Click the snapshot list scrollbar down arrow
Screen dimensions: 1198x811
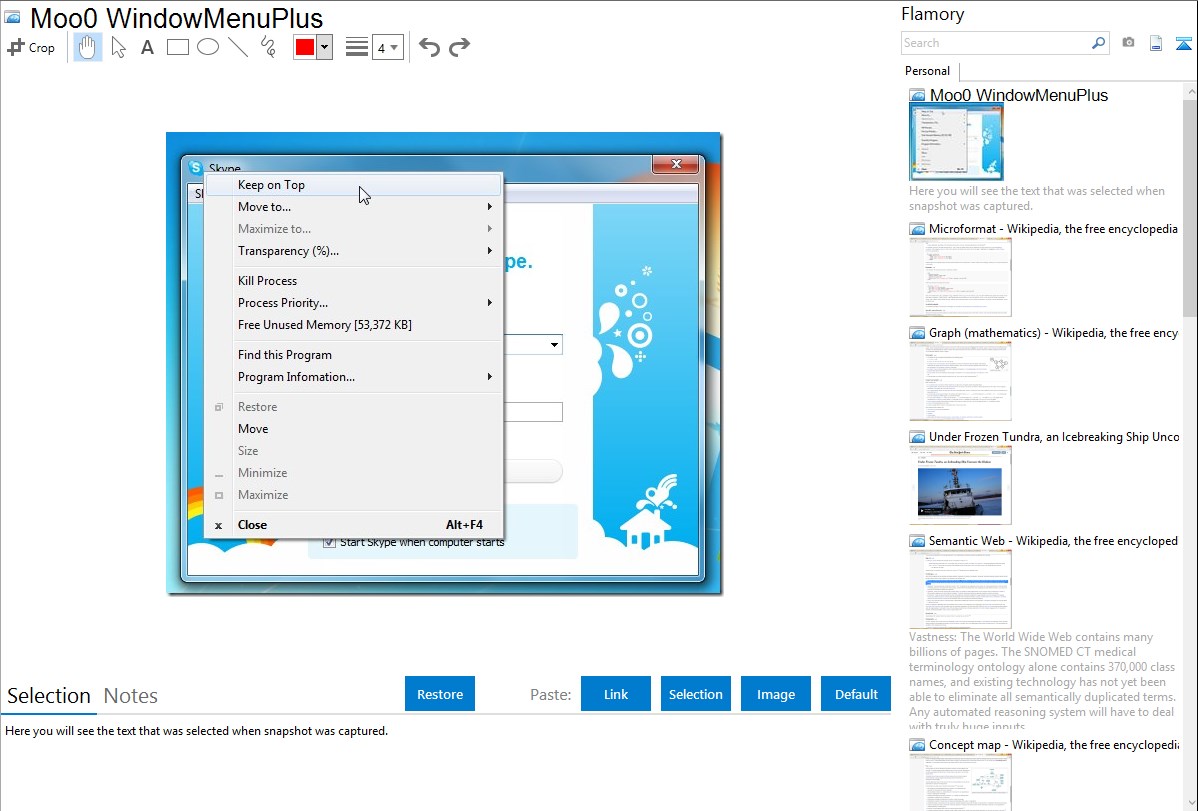[x=1190, y=803]
